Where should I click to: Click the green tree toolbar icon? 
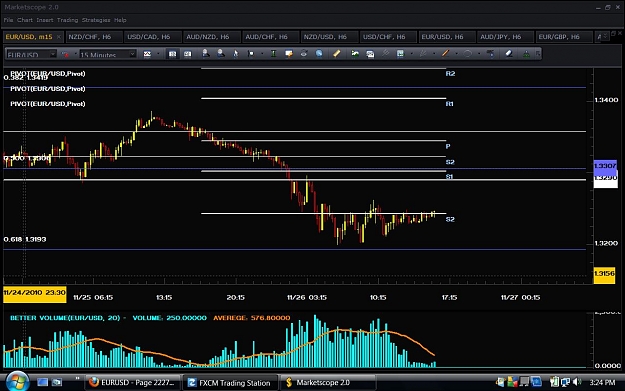[527, 53]
